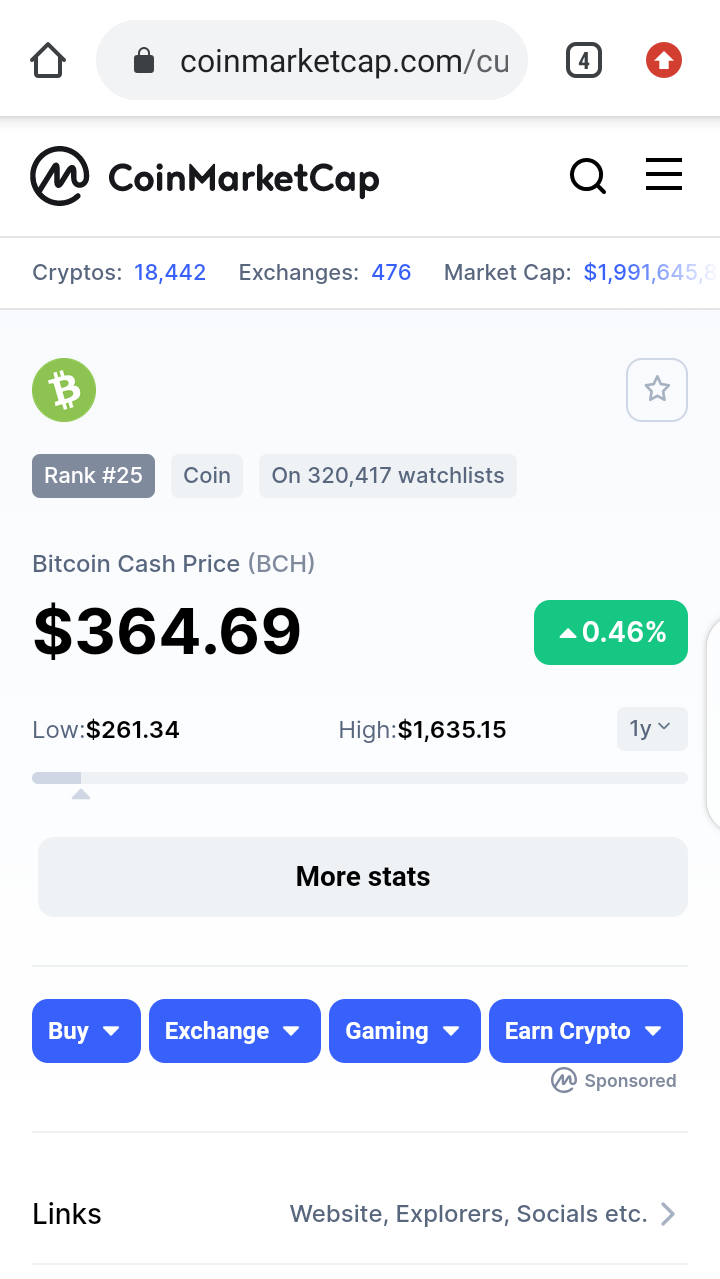Open the tab switcher showing 4 tabs
720x1279 pixels.
click(x=584, y=61)
